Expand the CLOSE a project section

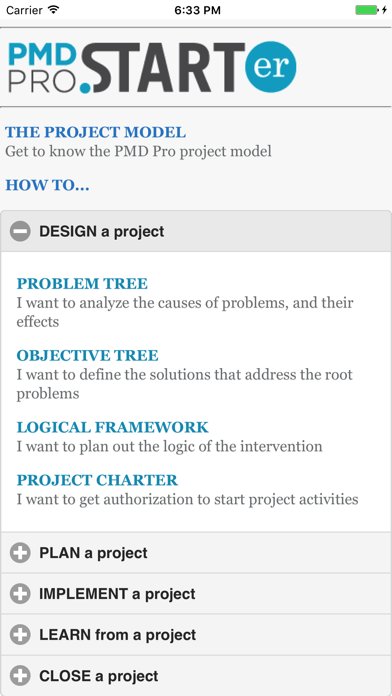pyautogui.click(x=196, y=676)
